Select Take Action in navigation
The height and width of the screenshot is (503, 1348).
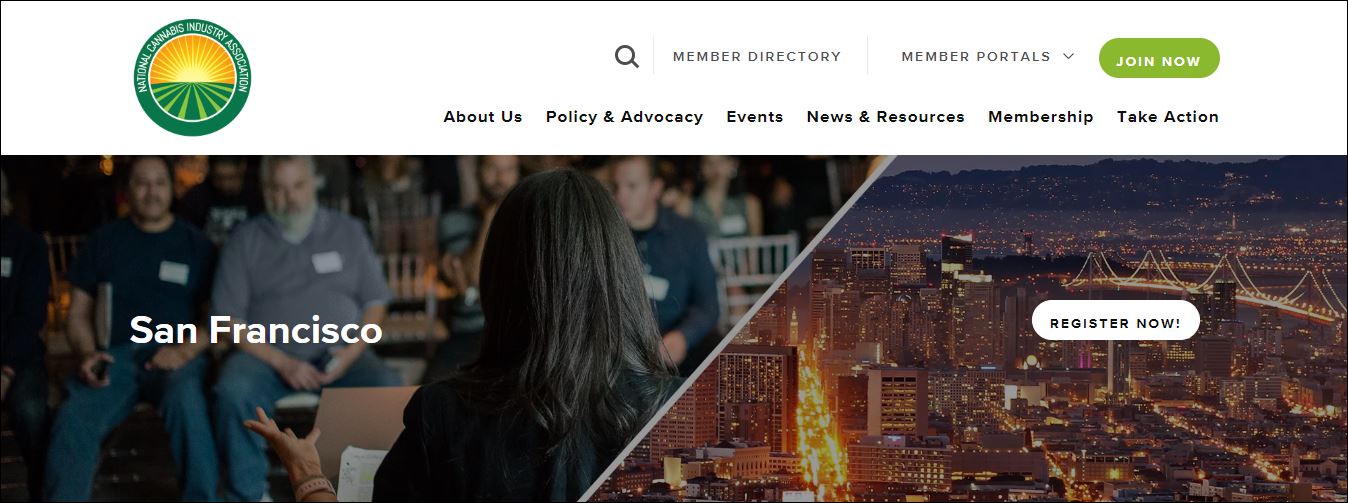1168,116
